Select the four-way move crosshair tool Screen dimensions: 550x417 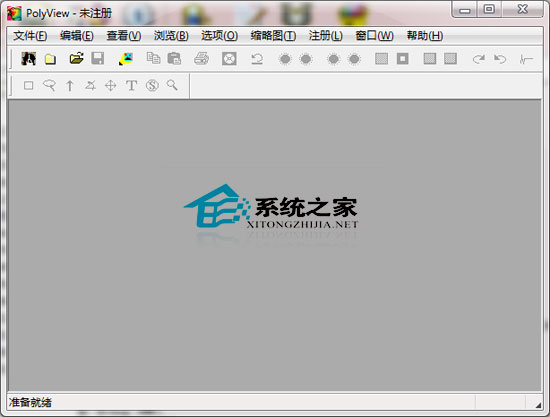pos(111,86)
